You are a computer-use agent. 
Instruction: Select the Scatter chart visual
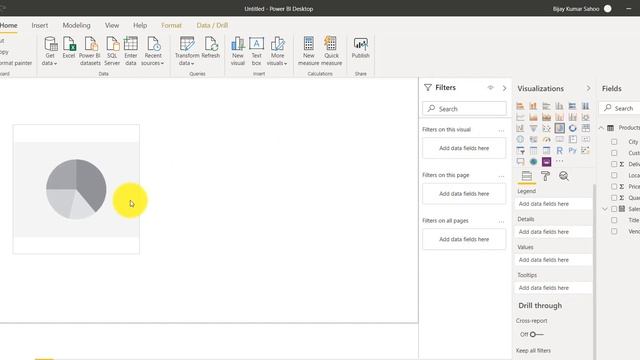point(546,128)
